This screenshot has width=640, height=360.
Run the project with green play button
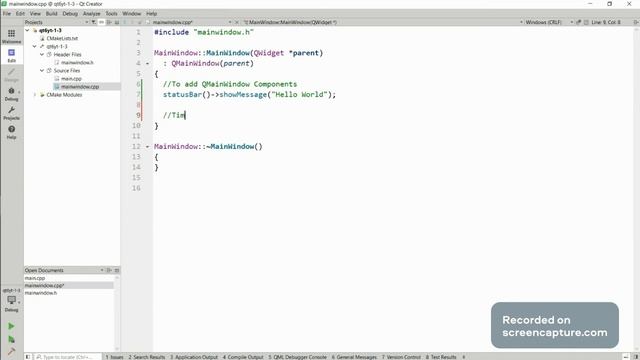(x=11, y=326)
